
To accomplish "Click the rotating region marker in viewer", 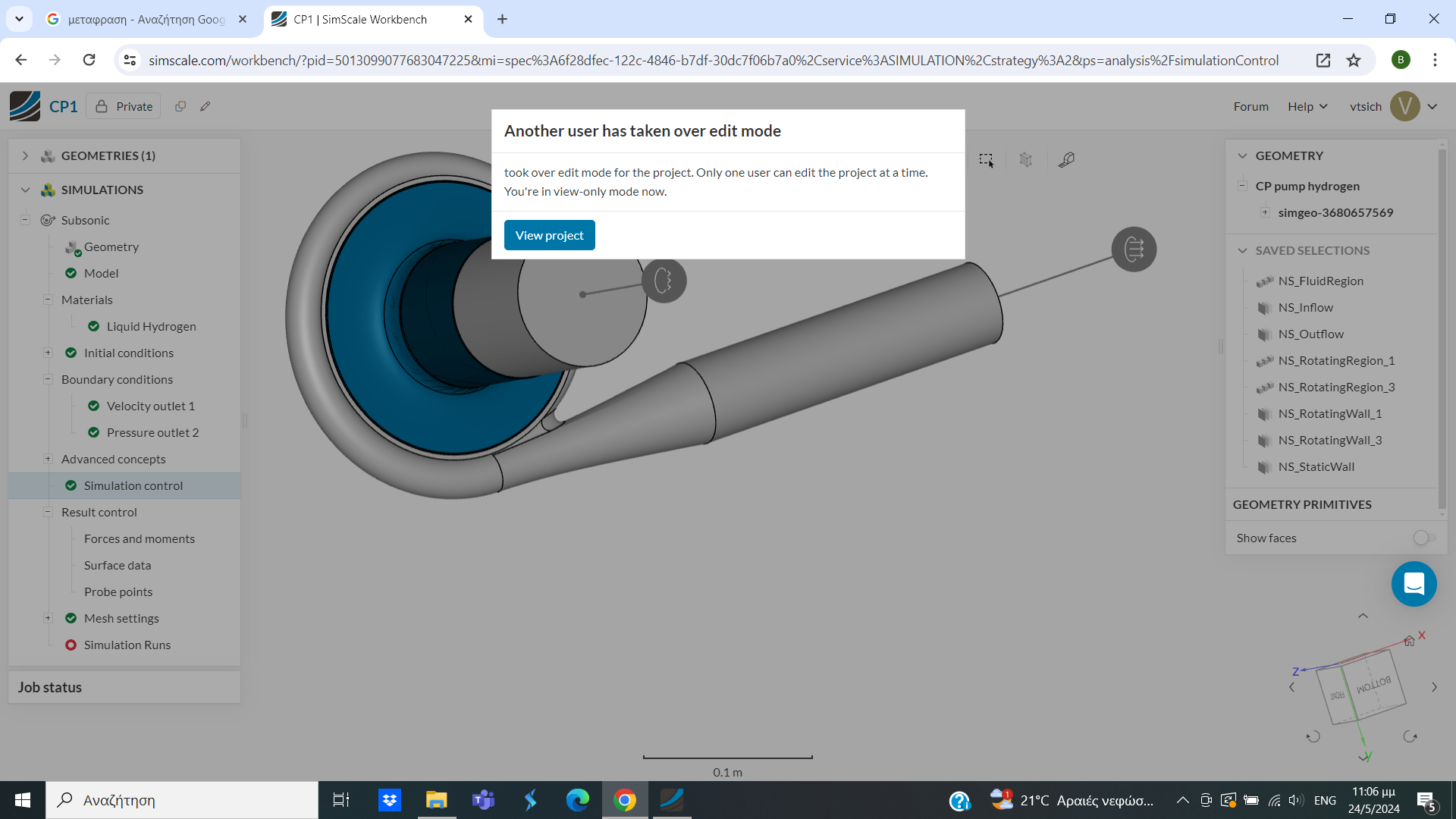I will (x=664, y=281).
